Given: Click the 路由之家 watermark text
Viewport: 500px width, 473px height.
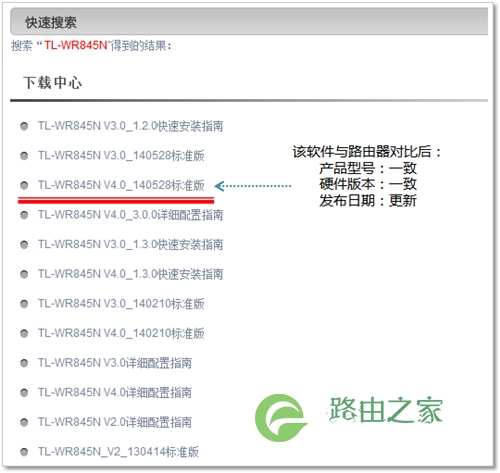Looking at the screenshot, I should pyautogui.click(x=385, y=410).
